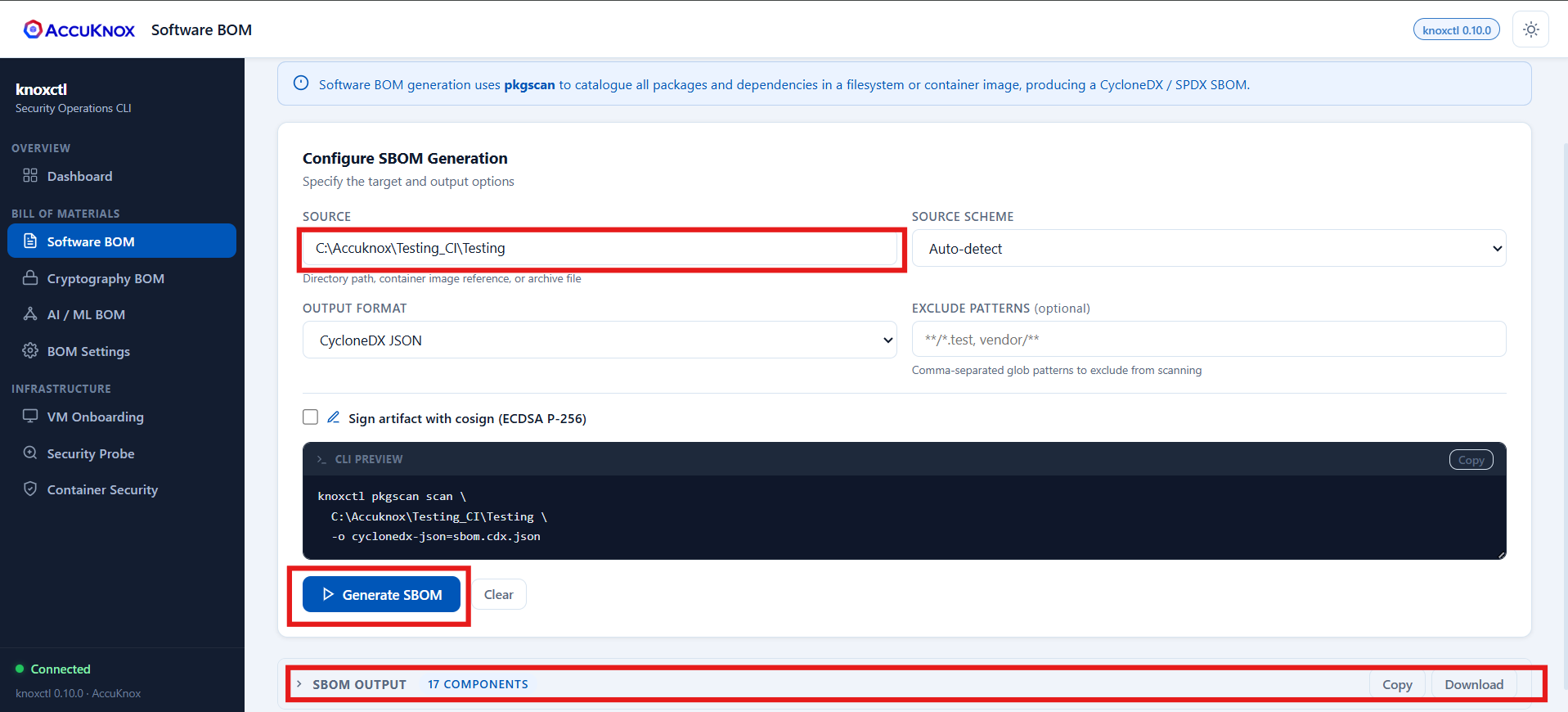Navigate to VM Onboarding
The image size is (1568, 712).
pyautogui.click(x=122, y=417)
